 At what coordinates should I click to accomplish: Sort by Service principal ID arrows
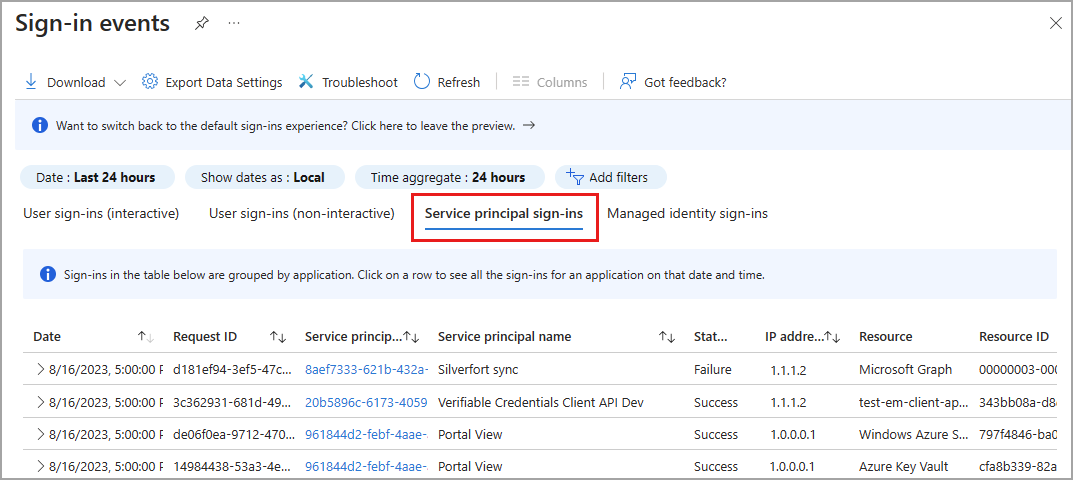point(411,336)
